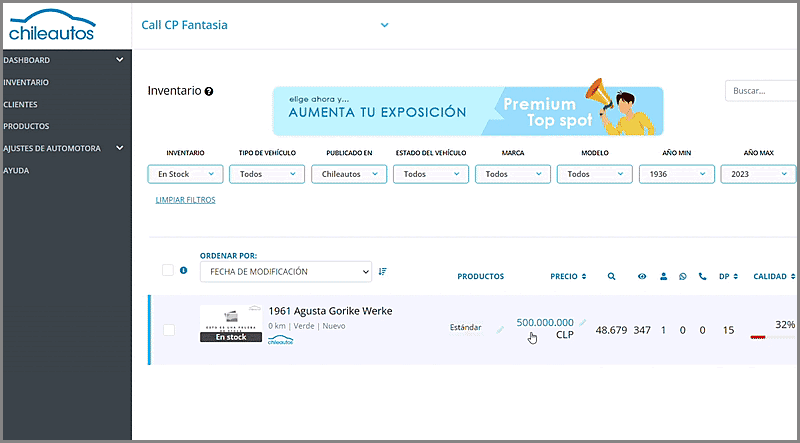Viewport: 800px width, 443px height.
Task: Open the Estado del Vehículo filter
Action: click(431, 174)
